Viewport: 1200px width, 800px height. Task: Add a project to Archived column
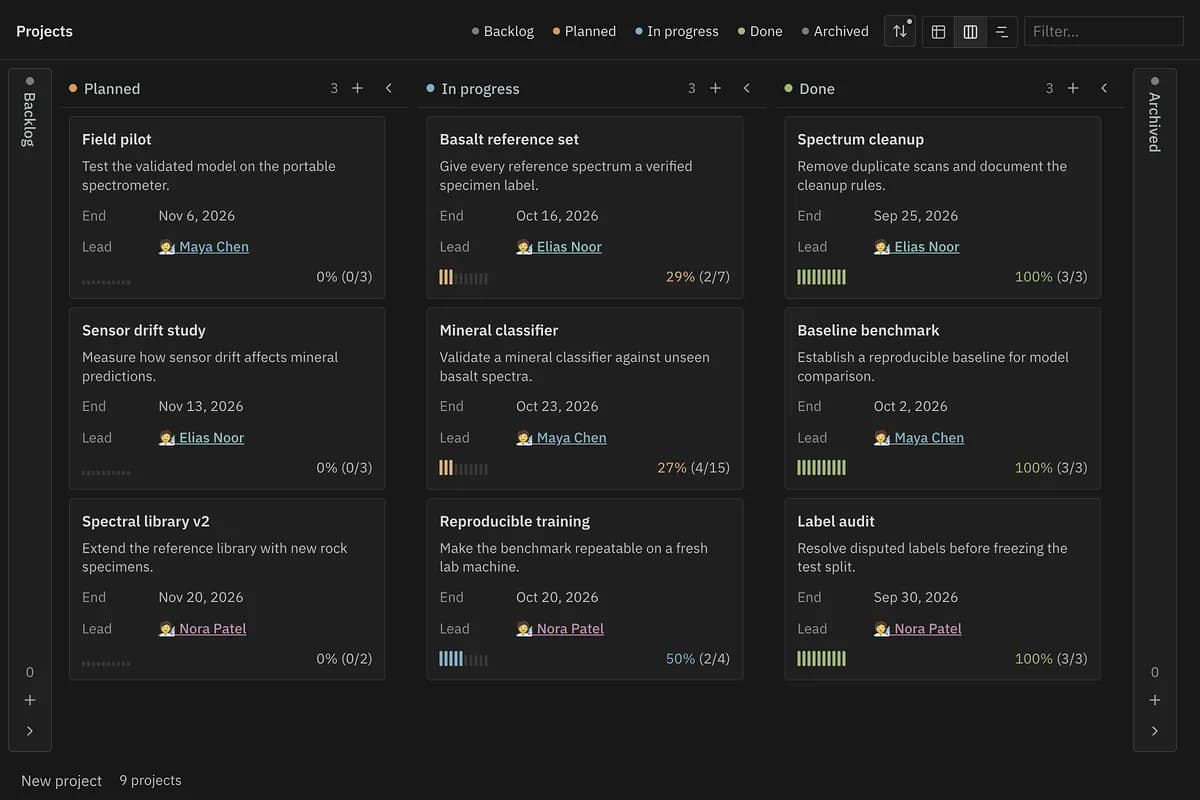point(1155,700)
